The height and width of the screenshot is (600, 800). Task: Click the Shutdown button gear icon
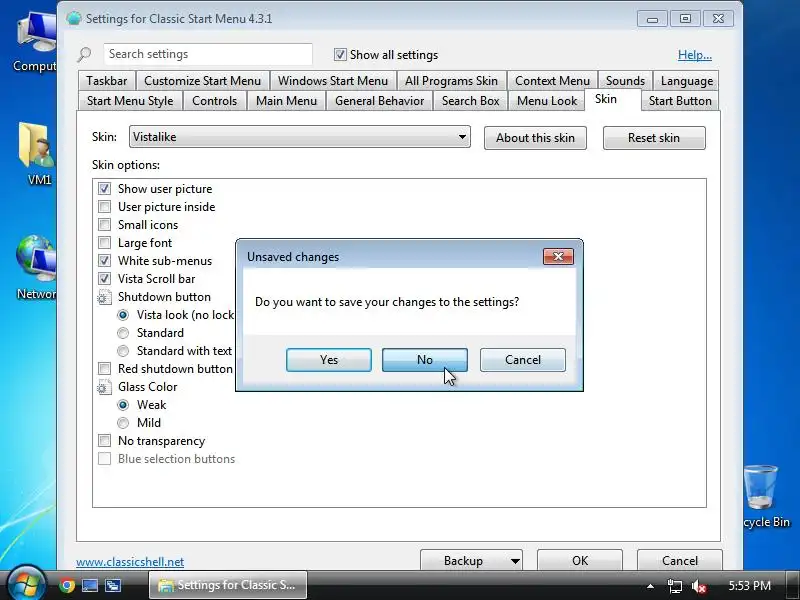pyautogui.click(x=104, y=297)
